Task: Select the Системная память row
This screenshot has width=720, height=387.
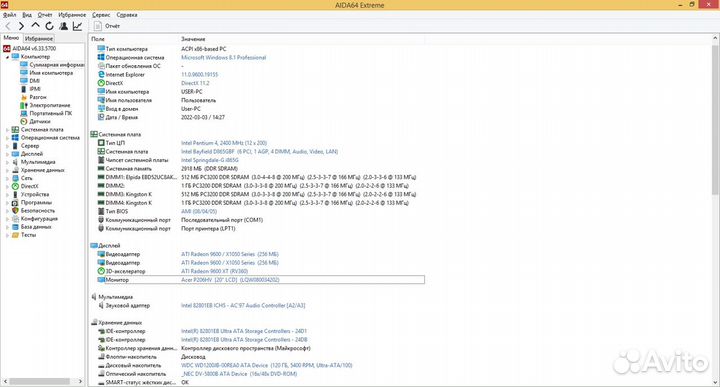Action: [261, 168]
